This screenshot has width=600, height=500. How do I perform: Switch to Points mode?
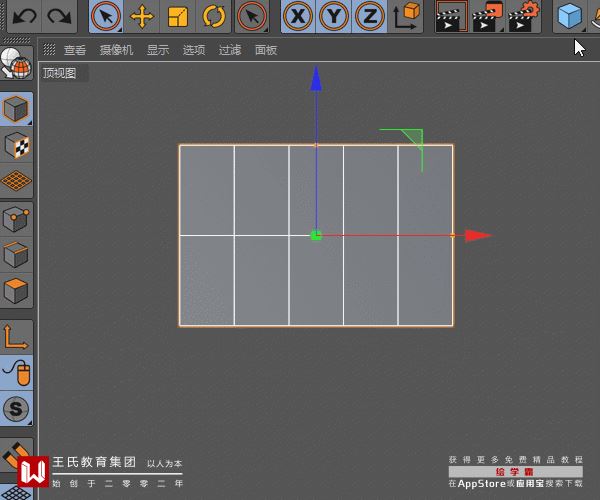pos(16,218)
